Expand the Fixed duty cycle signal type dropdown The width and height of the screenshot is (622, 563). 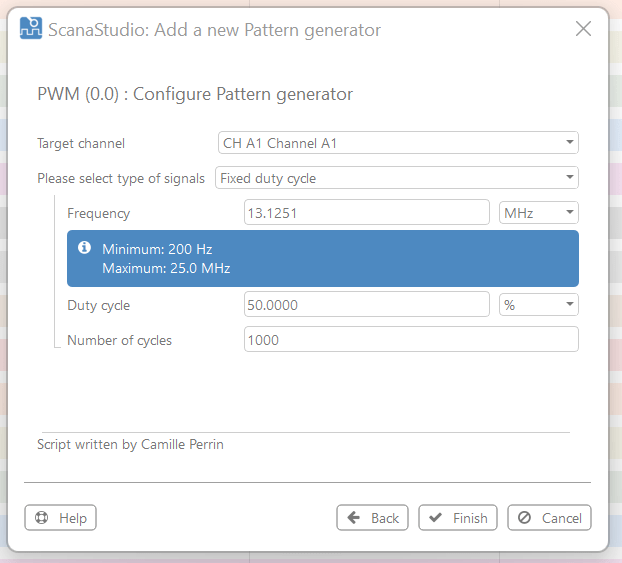[x=396, y=178]
